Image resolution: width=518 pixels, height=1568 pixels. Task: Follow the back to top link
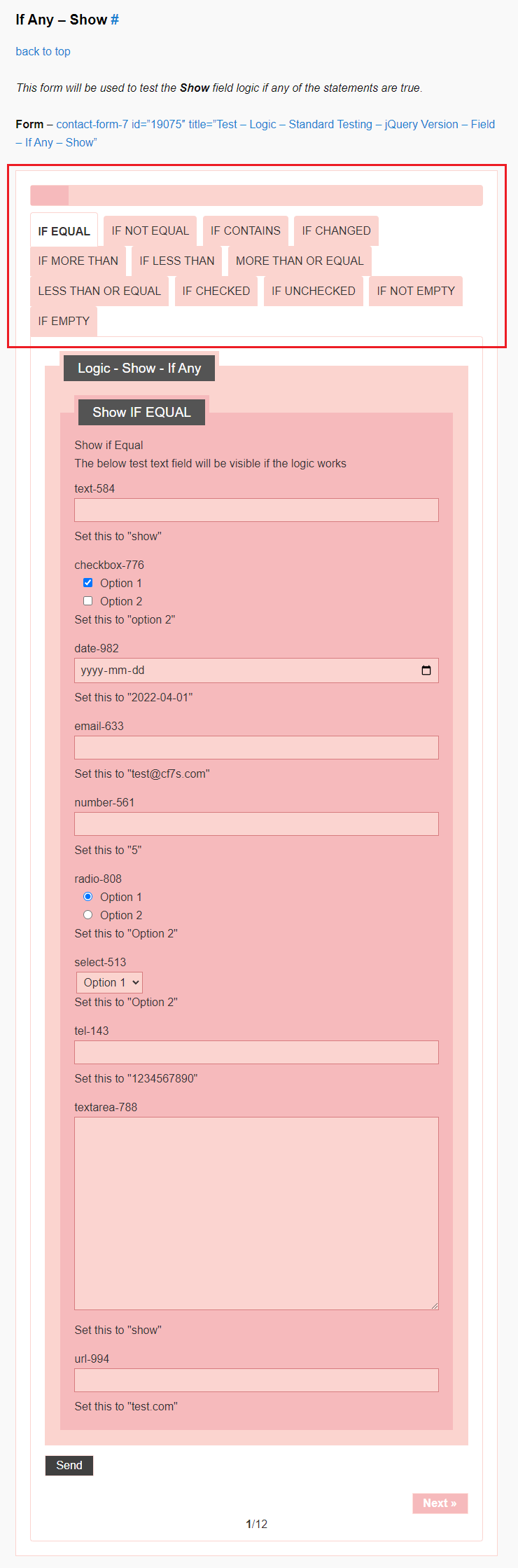43,51
